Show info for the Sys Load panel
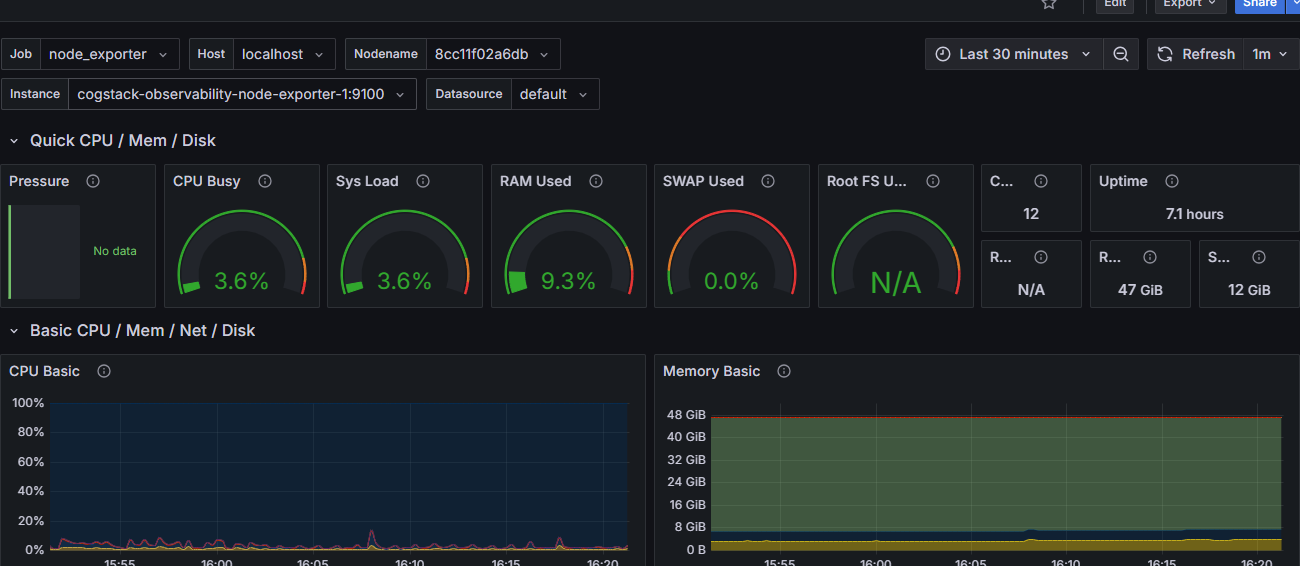1300x566 pixels. (x=423, y=181)
